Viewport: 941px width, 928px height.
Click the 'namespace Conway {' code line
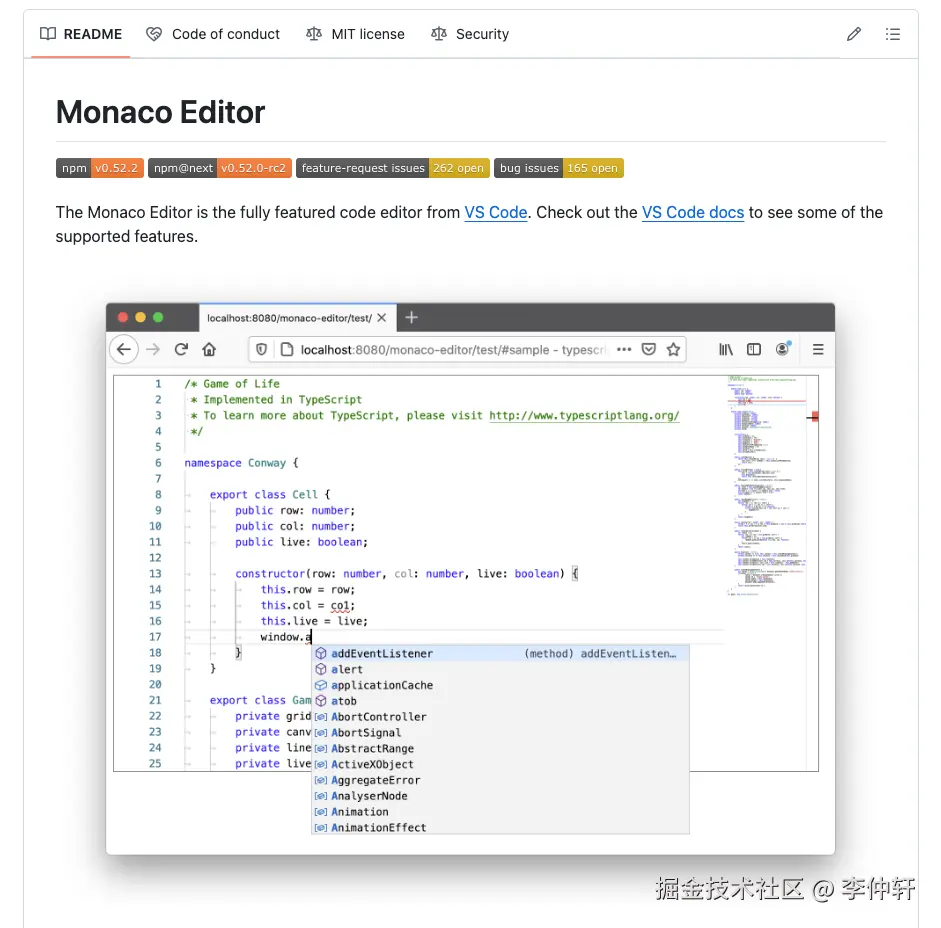241,463
